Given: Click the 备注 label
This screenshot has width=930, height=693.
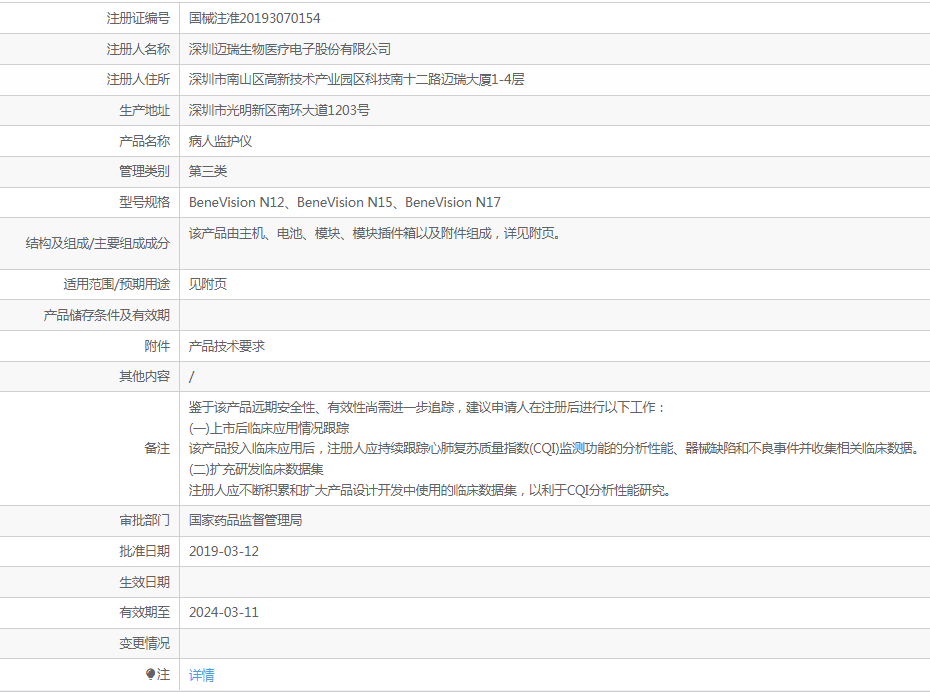Looking at the screenshot, I should click(157, 449).
